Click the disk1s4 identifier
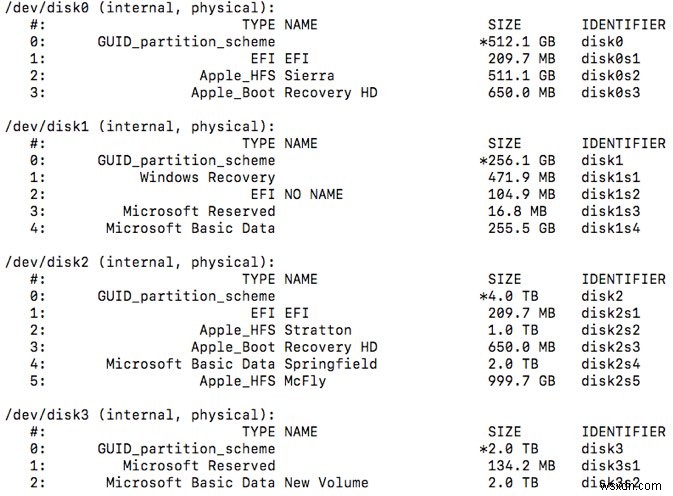 (611, 227)
